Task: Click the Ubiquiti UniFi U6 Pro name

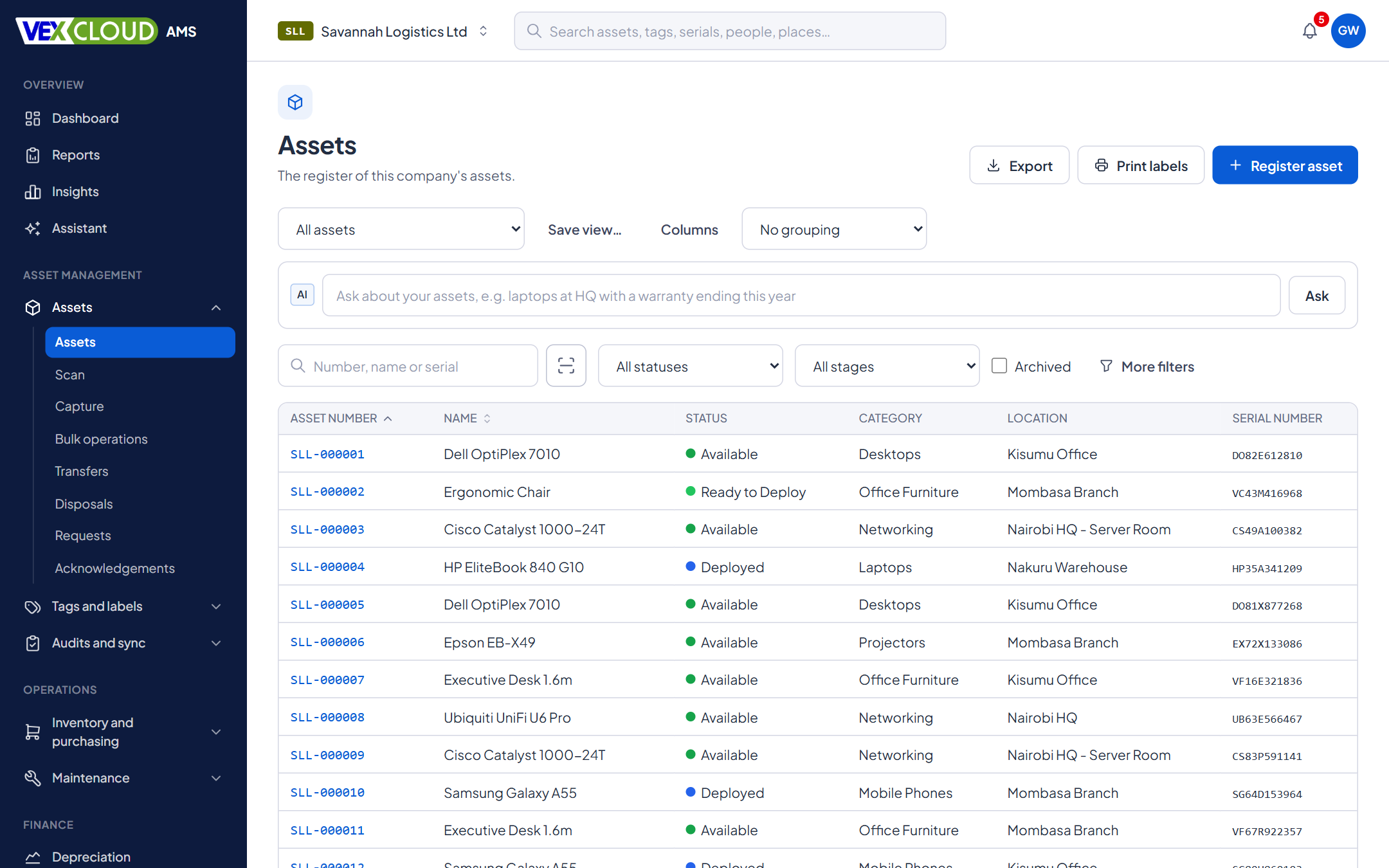Action: click(x=507, y=718)
